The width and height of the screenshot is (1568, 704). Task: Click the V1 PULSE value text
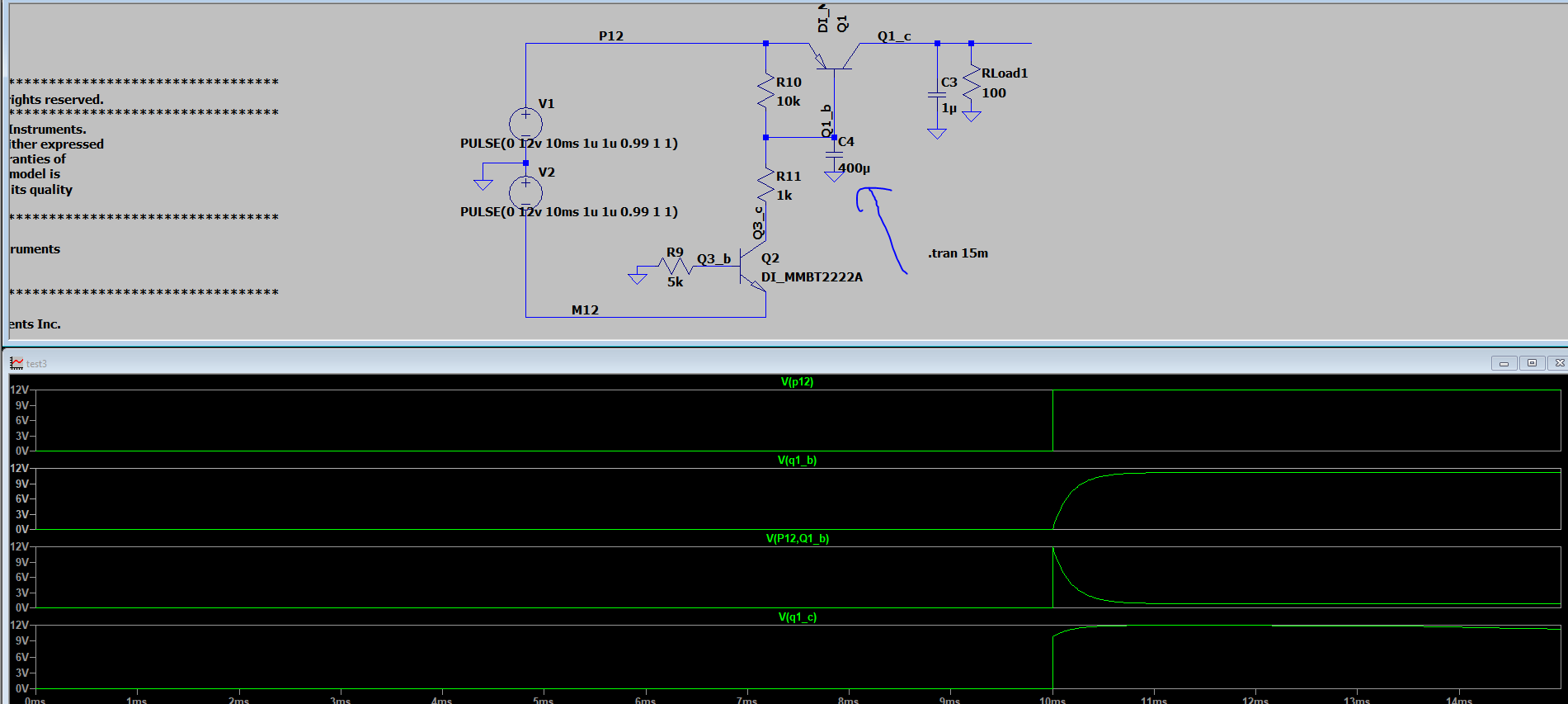[569, 144]
